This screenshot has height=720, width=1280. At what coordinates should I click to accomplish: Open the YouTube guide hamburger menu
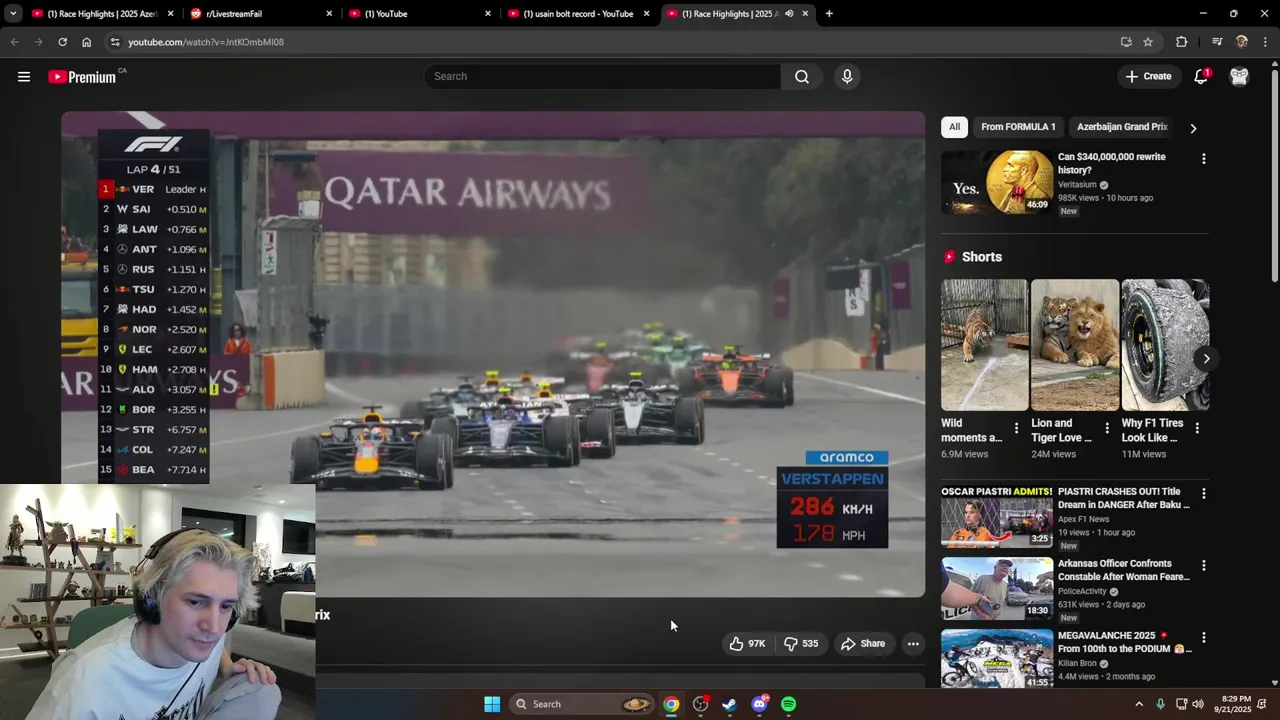pyautogui.click(x=24, y=76)
